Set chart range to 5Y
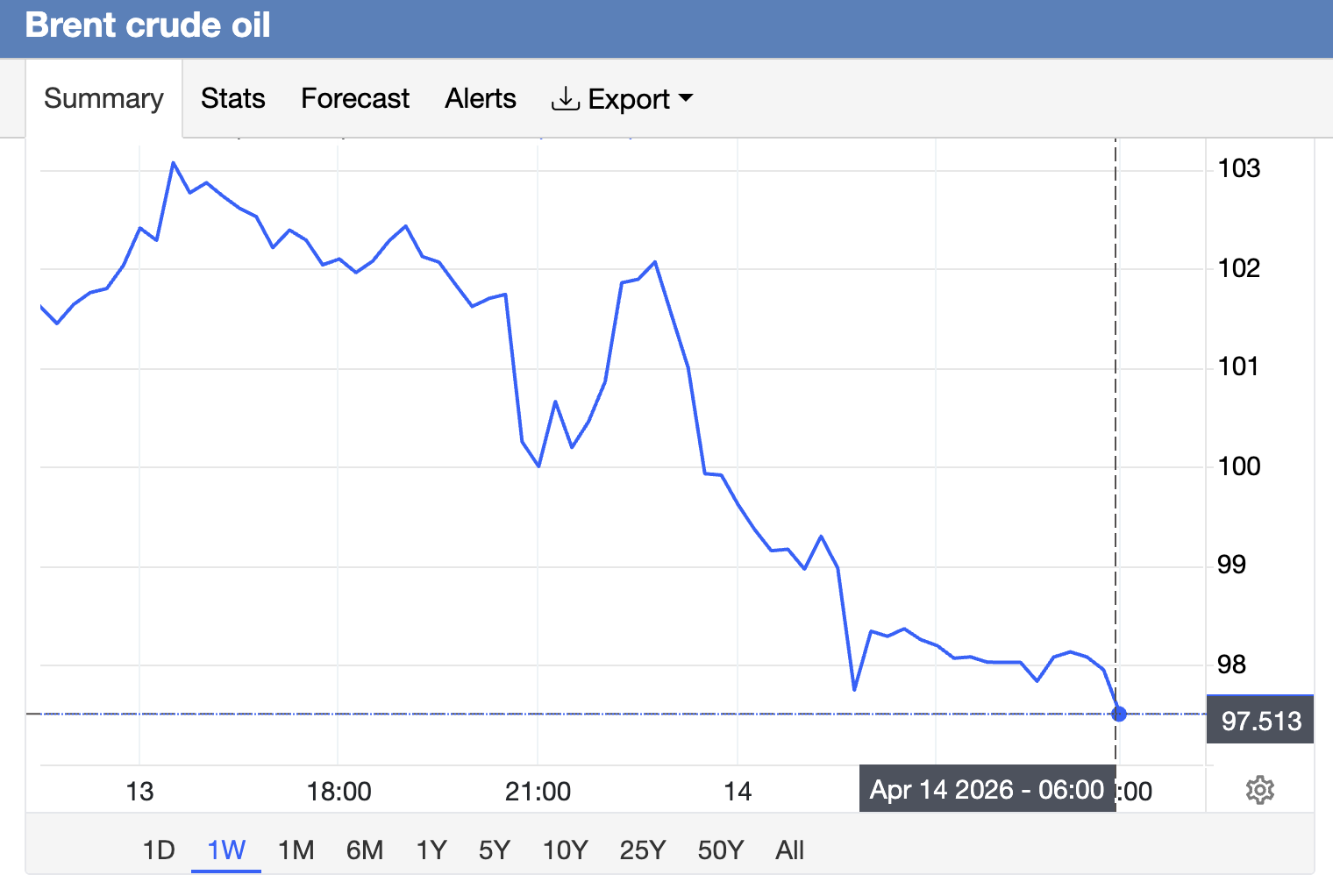The image size is (1333, 896). point(494,850)
